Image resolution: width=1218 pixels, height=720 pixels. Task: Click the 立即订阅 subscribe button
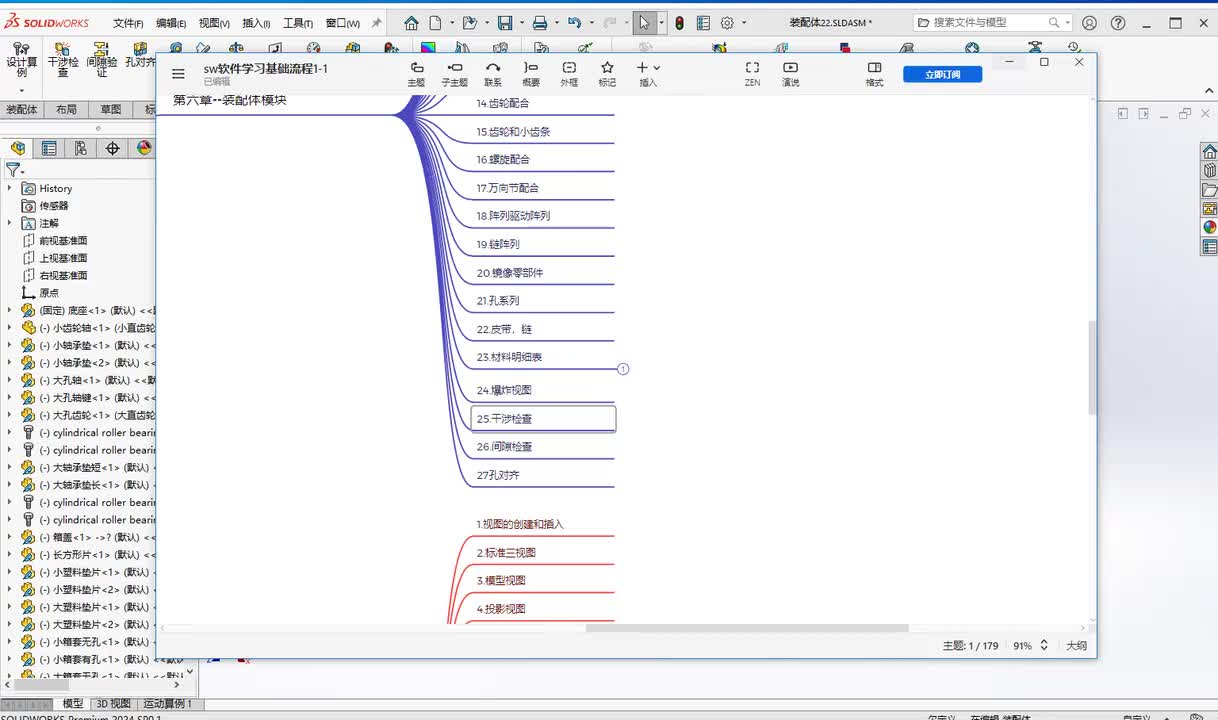point(942,74)
